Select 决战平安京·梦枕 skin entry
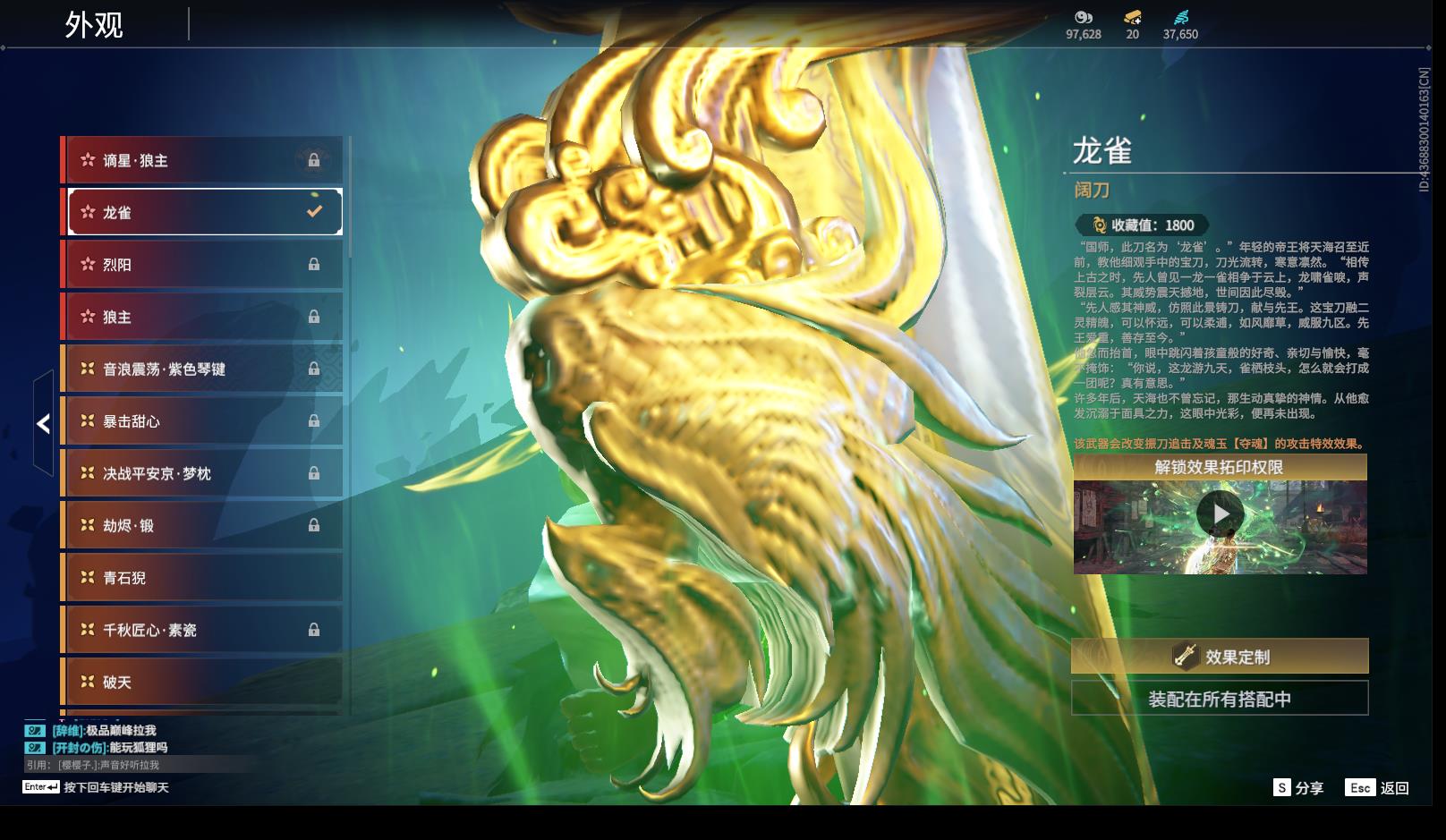The image size is (1446, 840). point(201,473)
